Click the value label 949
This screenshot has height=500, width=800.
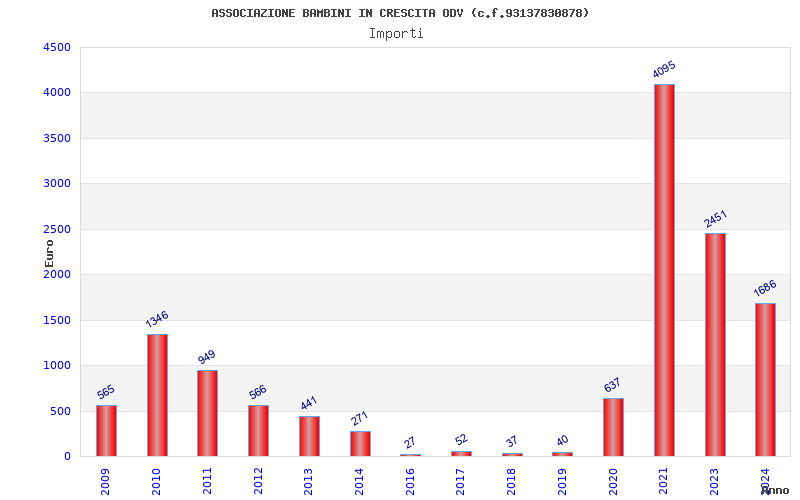click(207, 357)
